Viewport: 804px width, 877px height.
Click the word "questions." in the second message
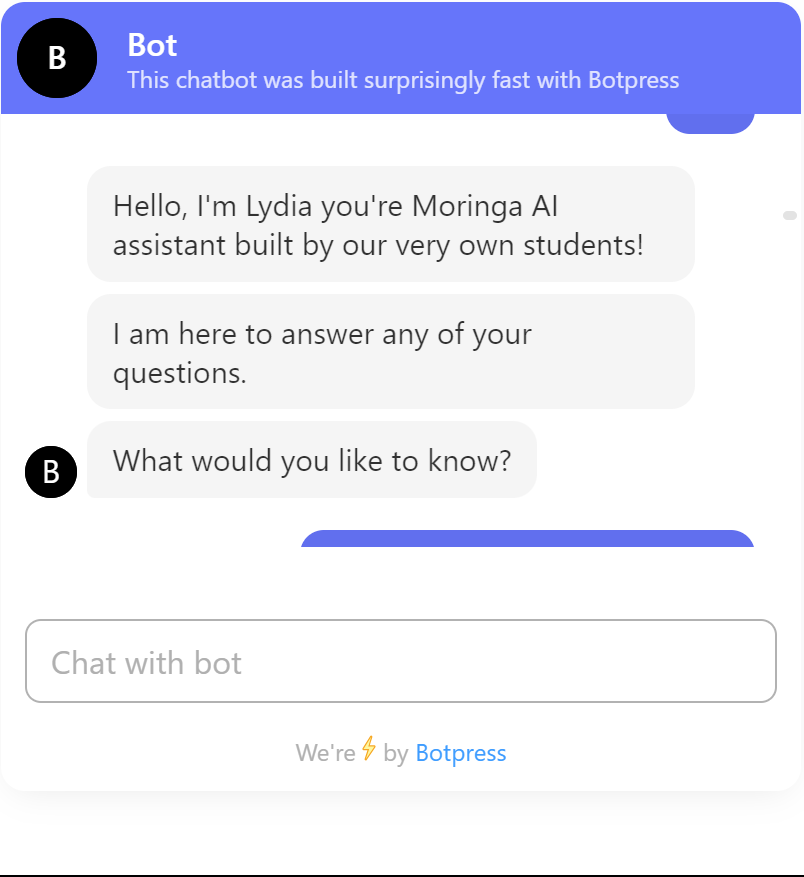tap(179, 373)
